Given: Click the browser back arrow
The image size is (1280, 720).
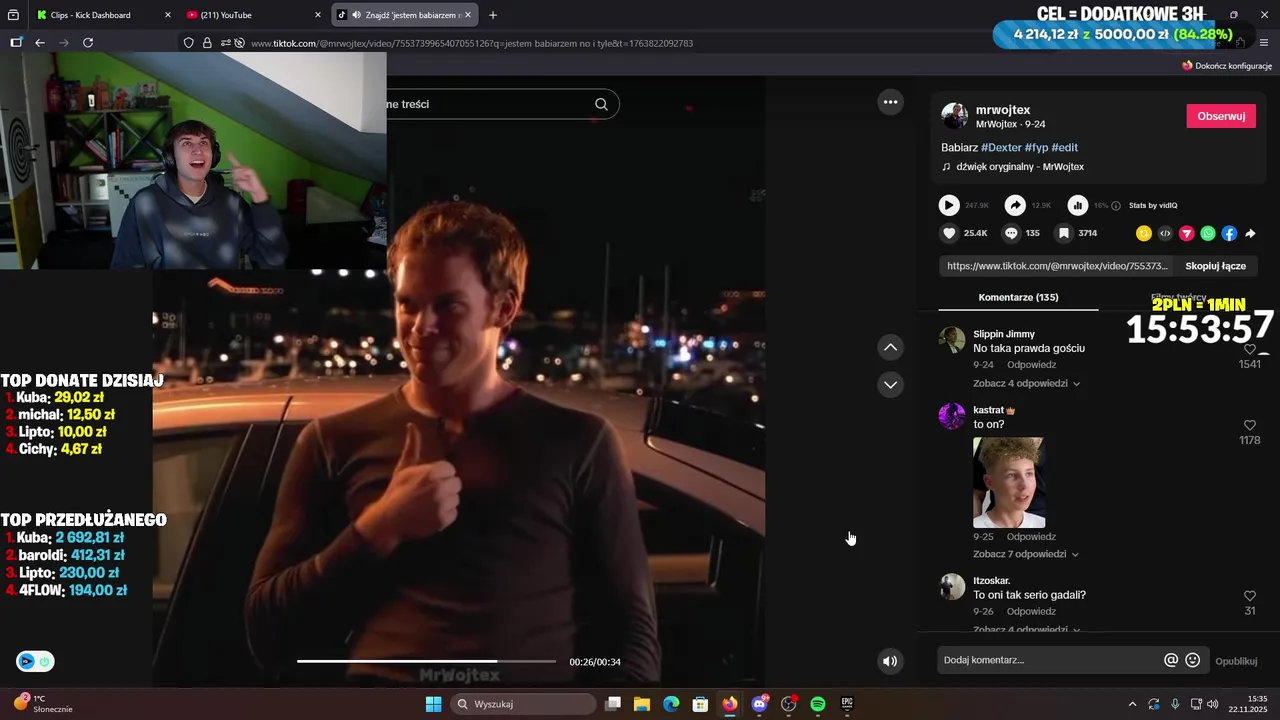Looking at the screenshot, I should point(40,43).
